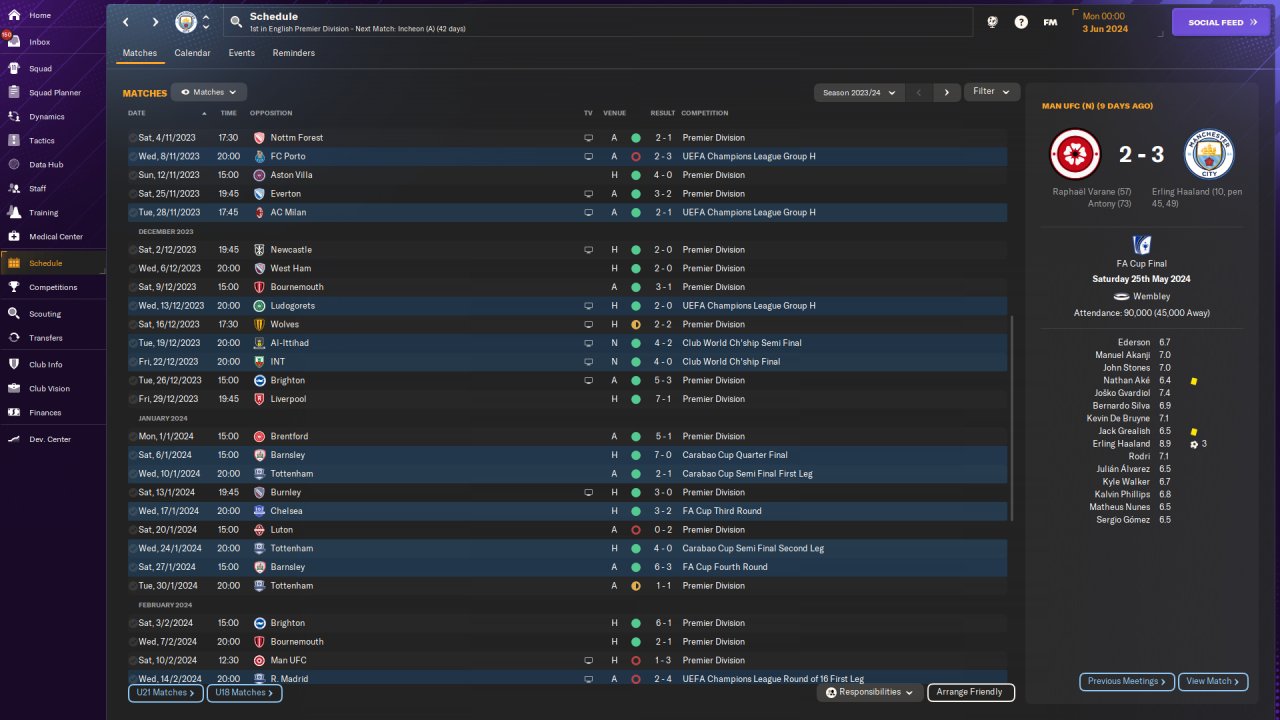This screenshot has height=720, width=1280.
Task: Toggle the check circle for the Luton match
Action: coord(133,530)
